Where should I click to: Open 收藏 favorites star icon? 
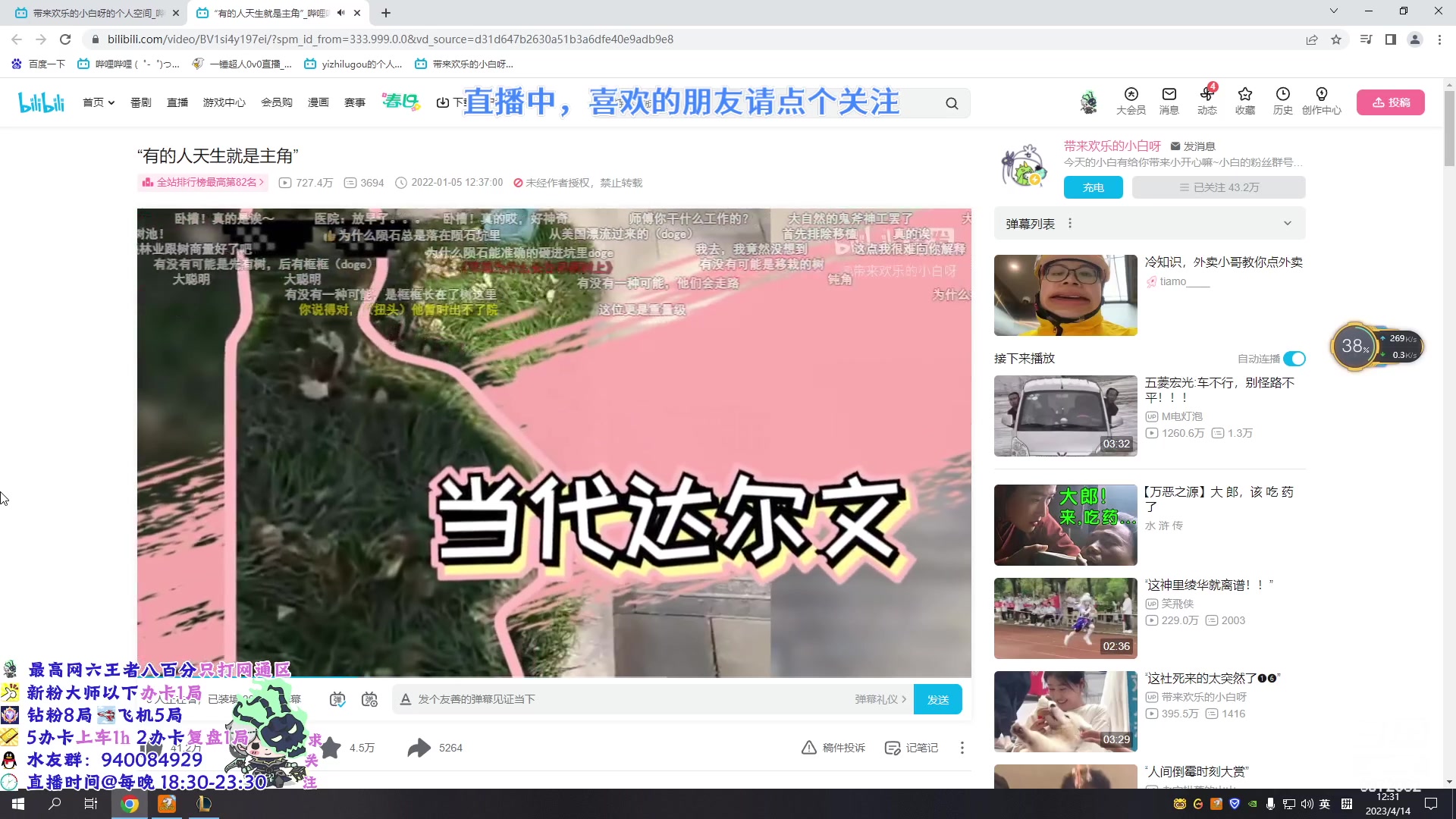pyautogui.click(x=1244, y=101)
